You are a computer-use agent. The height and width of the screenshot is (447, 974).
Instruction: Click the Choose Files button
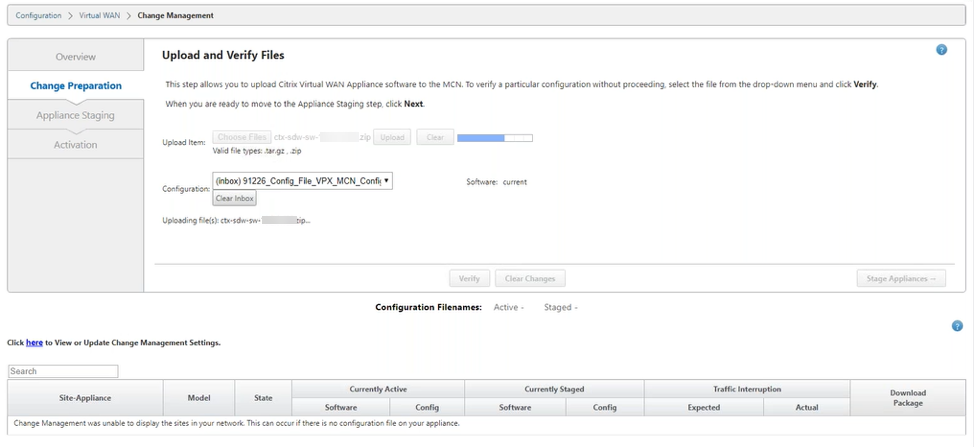tap(242, 137)
